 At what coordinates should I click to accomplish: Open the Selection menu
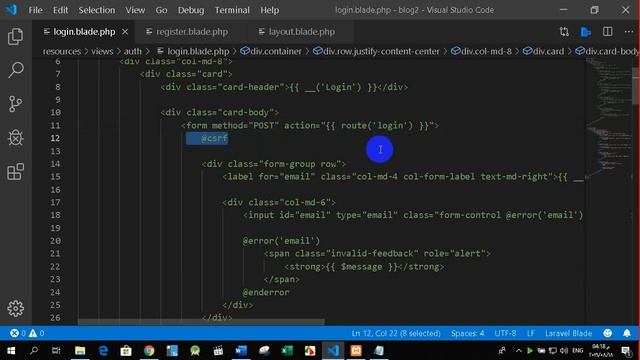point(97,10)
